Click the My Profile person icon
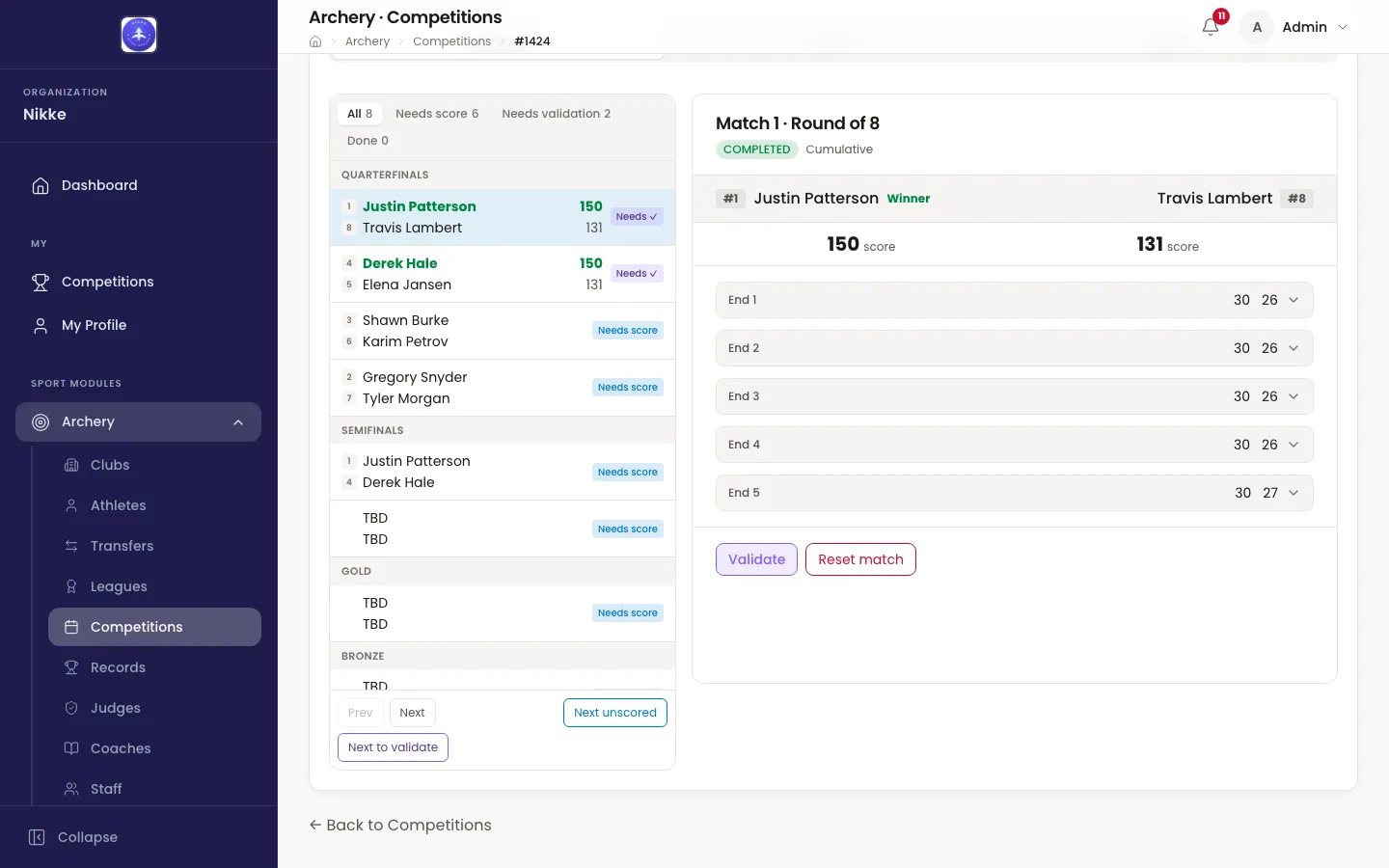 click(41, 325)
